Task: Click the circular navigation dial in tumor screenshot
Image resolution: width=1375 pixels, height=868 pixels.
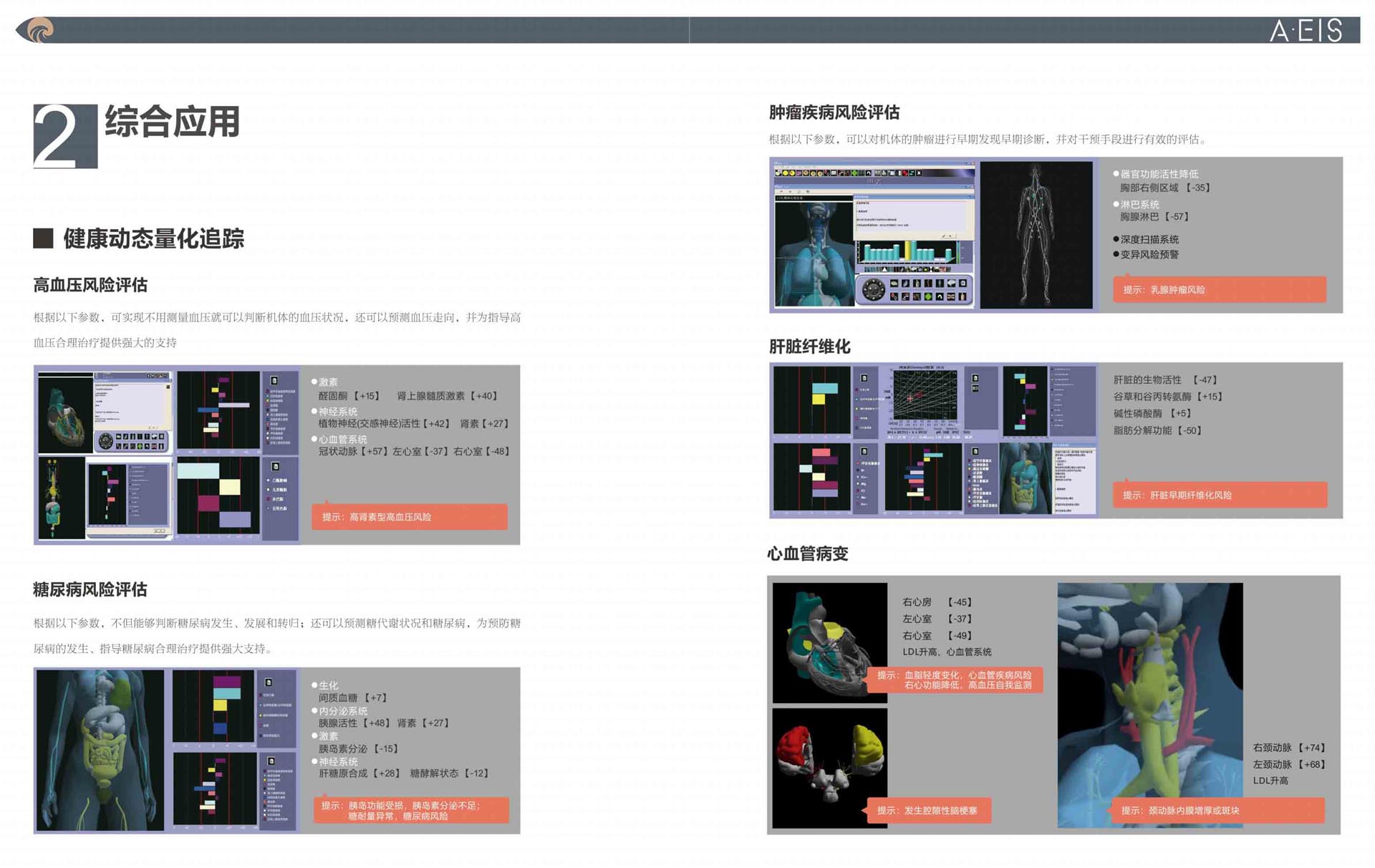Action: 874,289
